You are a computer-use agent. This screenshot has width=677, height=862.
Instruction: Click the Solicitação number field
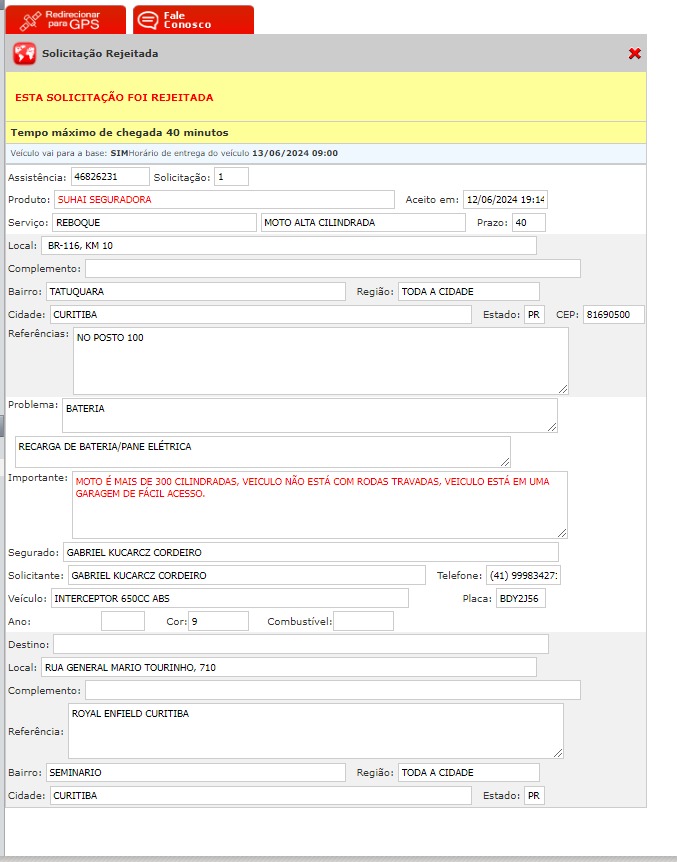pyautogui.click(x=231, y=176)
